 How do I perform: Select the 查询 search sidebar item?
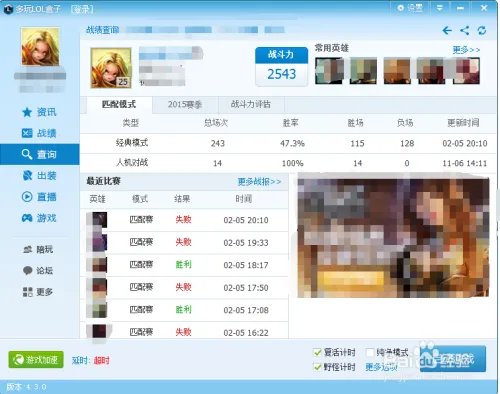(40, 154)
